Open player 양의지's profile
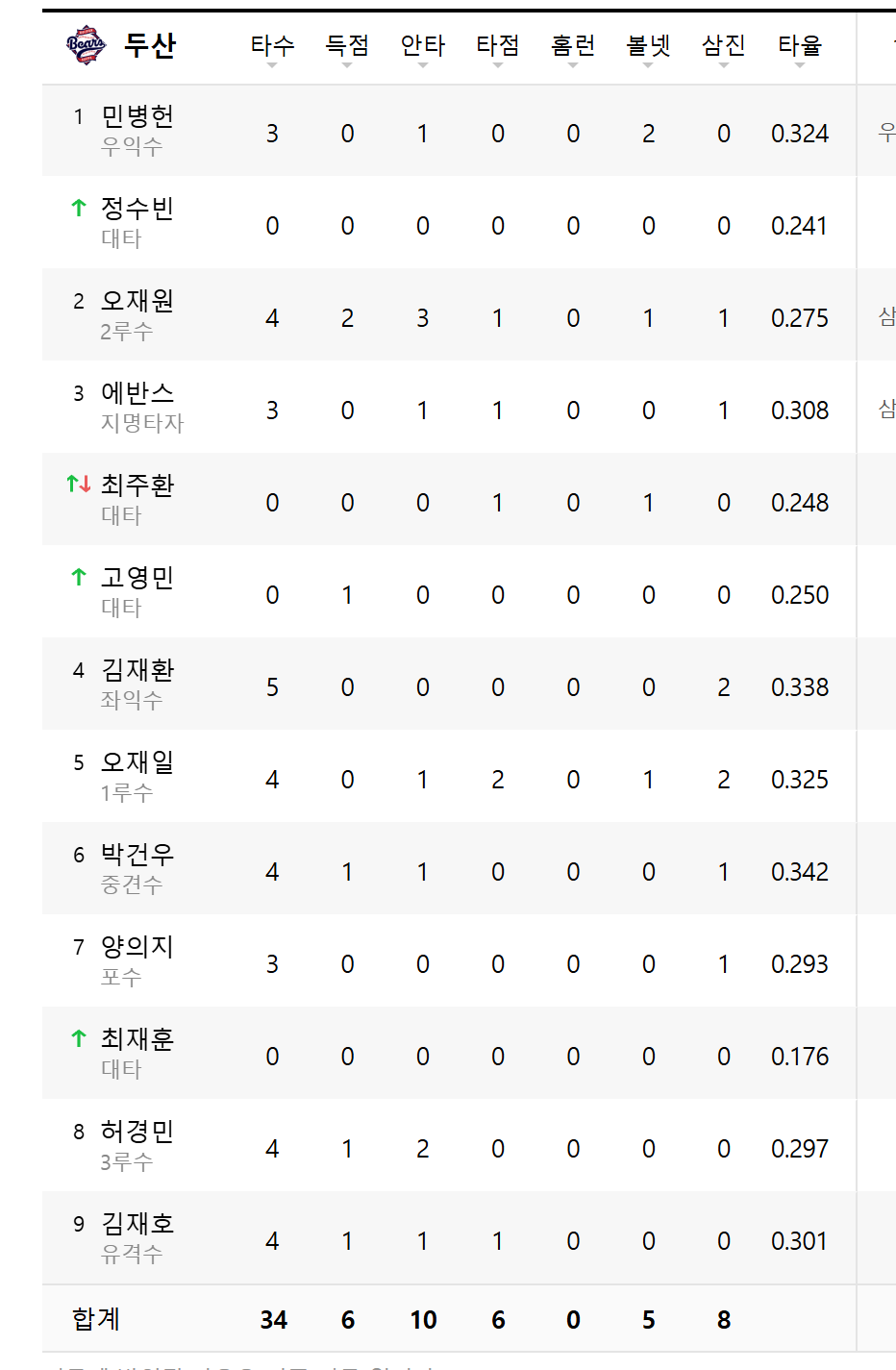The width and height of the screenshot is (896, 1370). click(137, 947)
